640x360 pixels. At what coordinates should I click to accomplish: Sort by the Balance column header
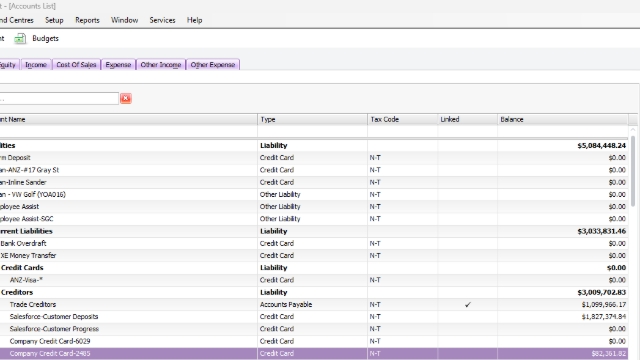tap(562, 119)
